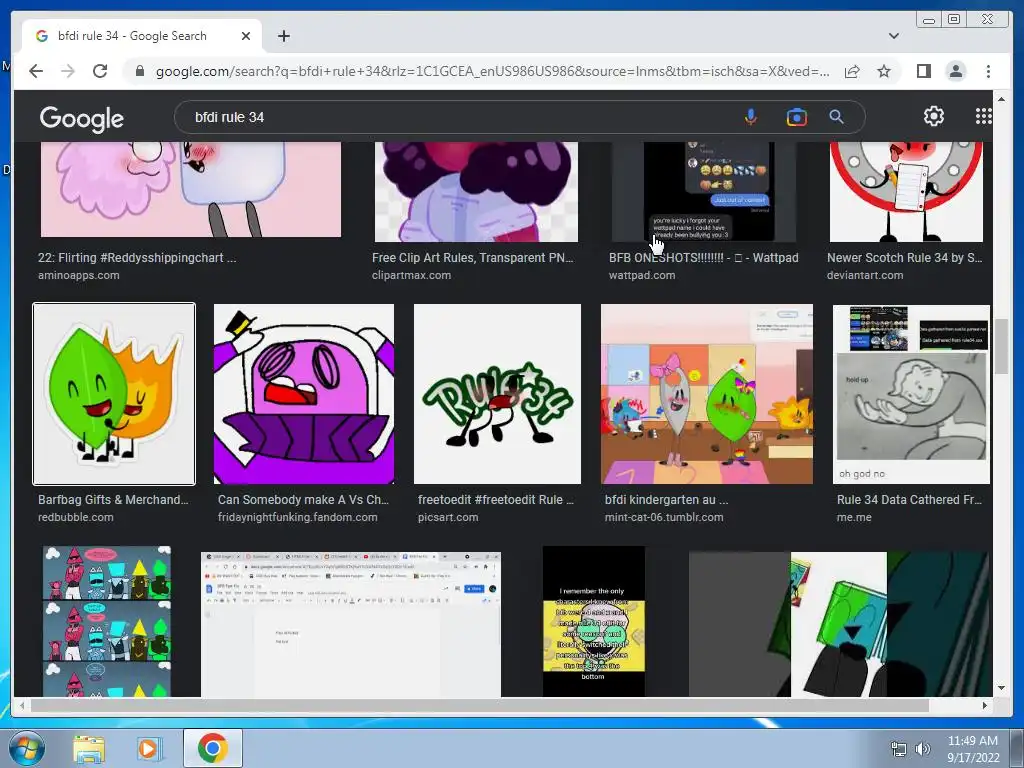1024x768 pixels.
Task: Open the fridaynightfunking.fandom.com result title
Action: point(304,500)
